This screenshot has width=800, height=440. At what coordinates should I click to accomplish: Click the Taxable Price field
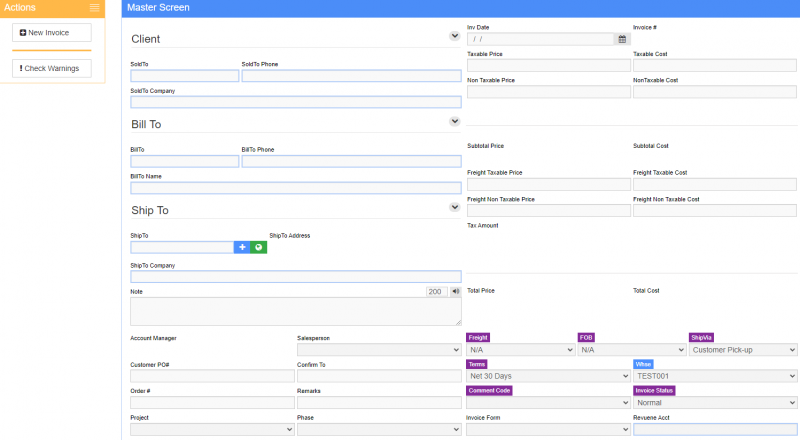pos(548,65)
